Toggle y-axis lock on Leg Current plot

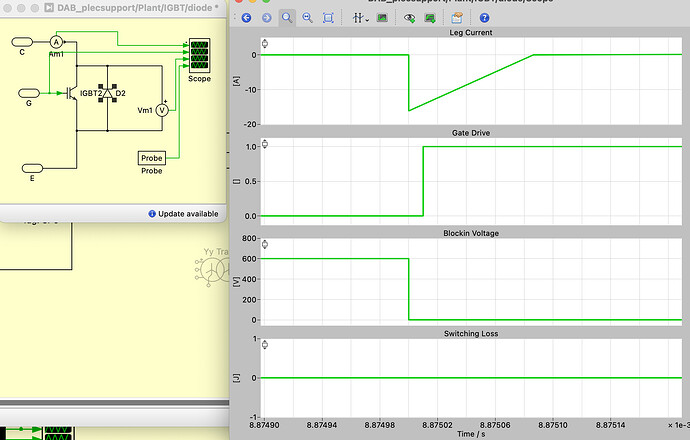click(x=265, y=43)
